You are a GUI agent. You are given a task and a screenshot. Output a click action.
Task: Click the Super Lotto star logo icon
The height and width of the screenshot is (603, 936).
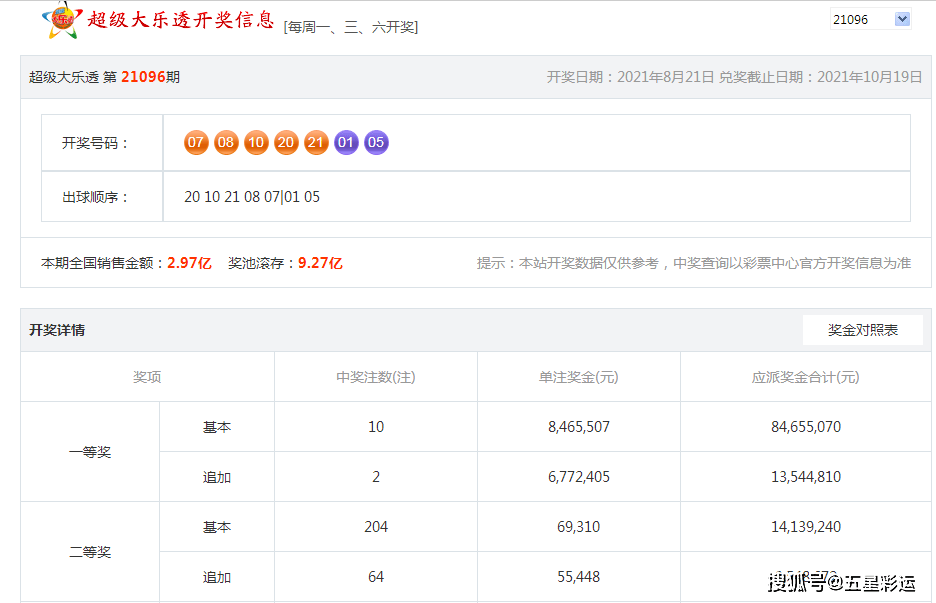[61, 21]
